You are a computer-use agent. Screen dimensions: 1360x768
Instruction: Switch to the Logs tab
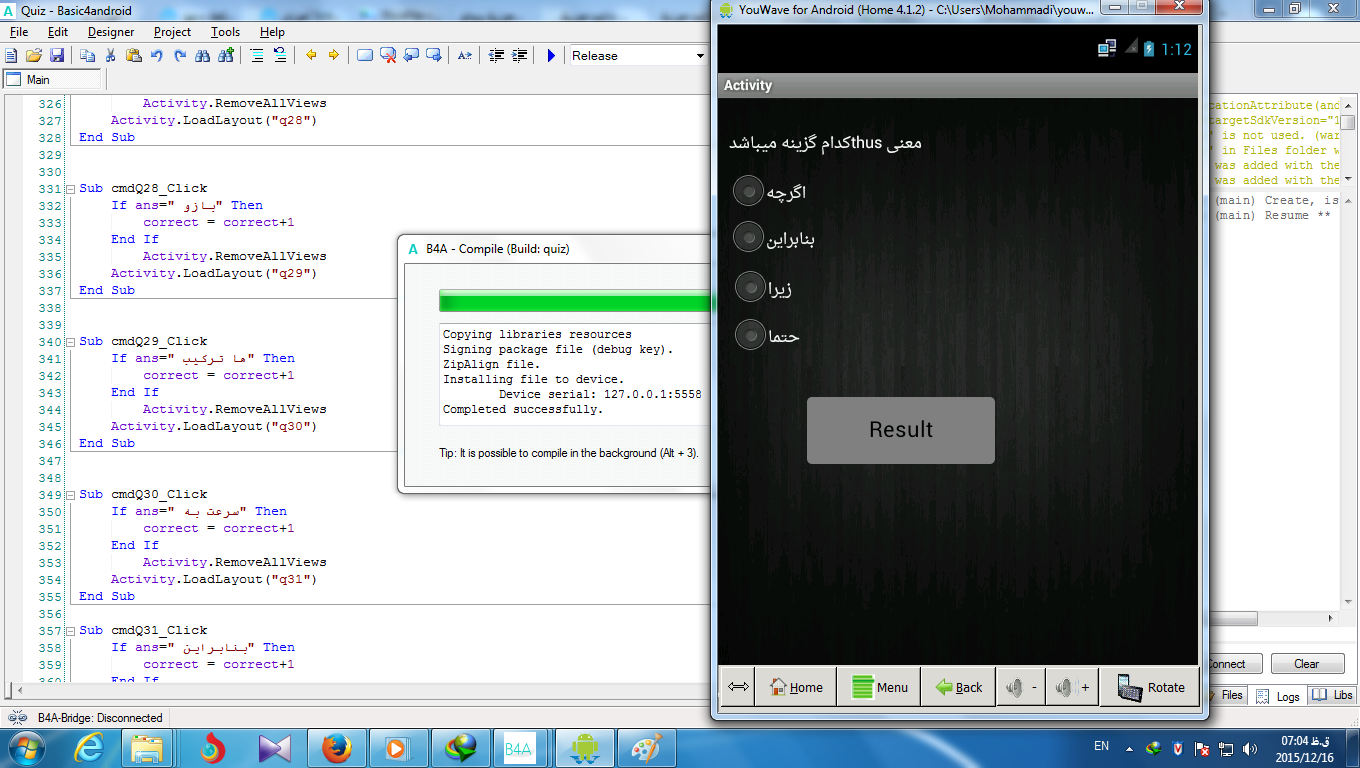pos(1278,696)
